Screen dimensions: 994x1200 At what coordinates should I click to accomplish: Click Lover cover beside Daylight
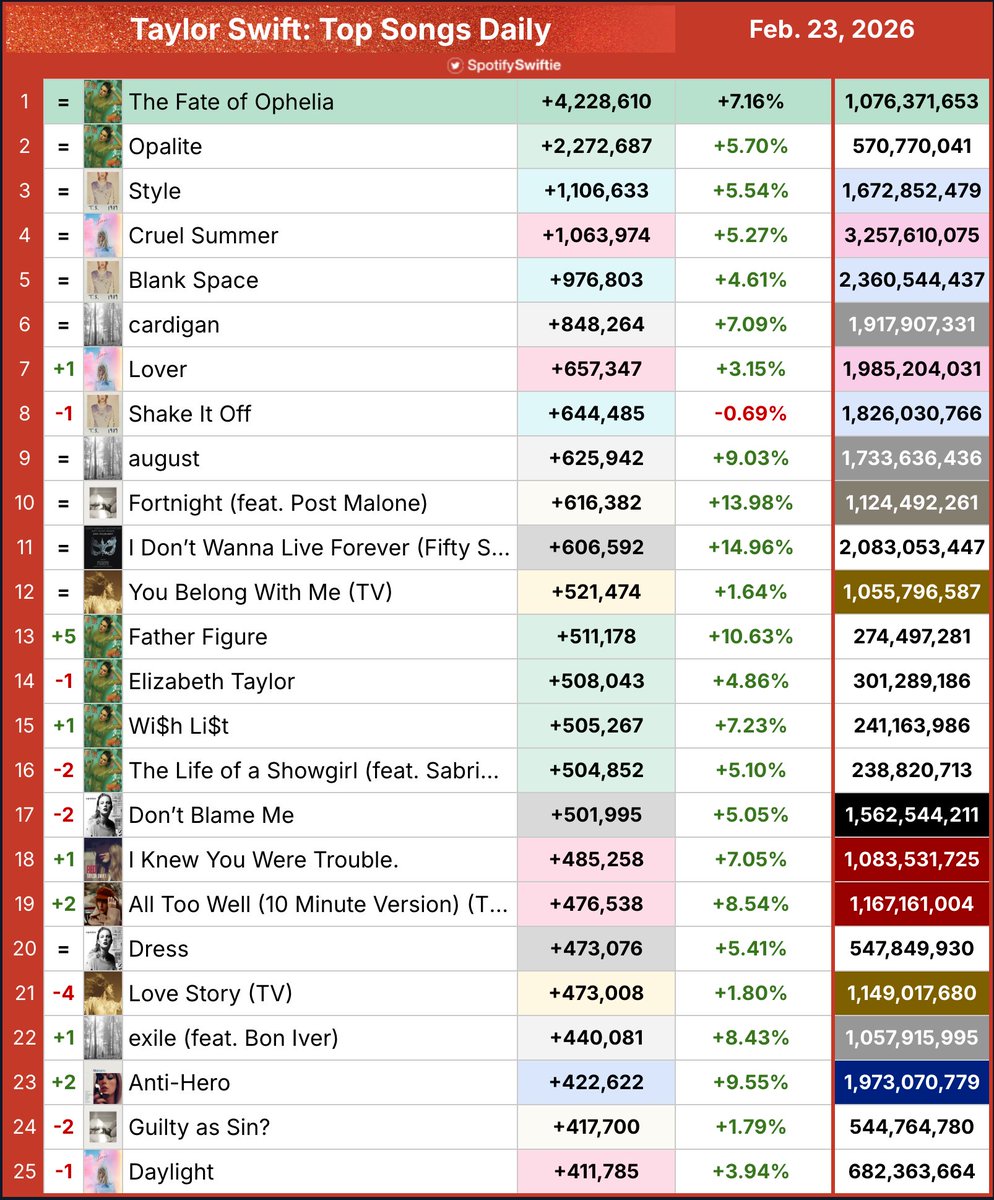(103, 1172)
